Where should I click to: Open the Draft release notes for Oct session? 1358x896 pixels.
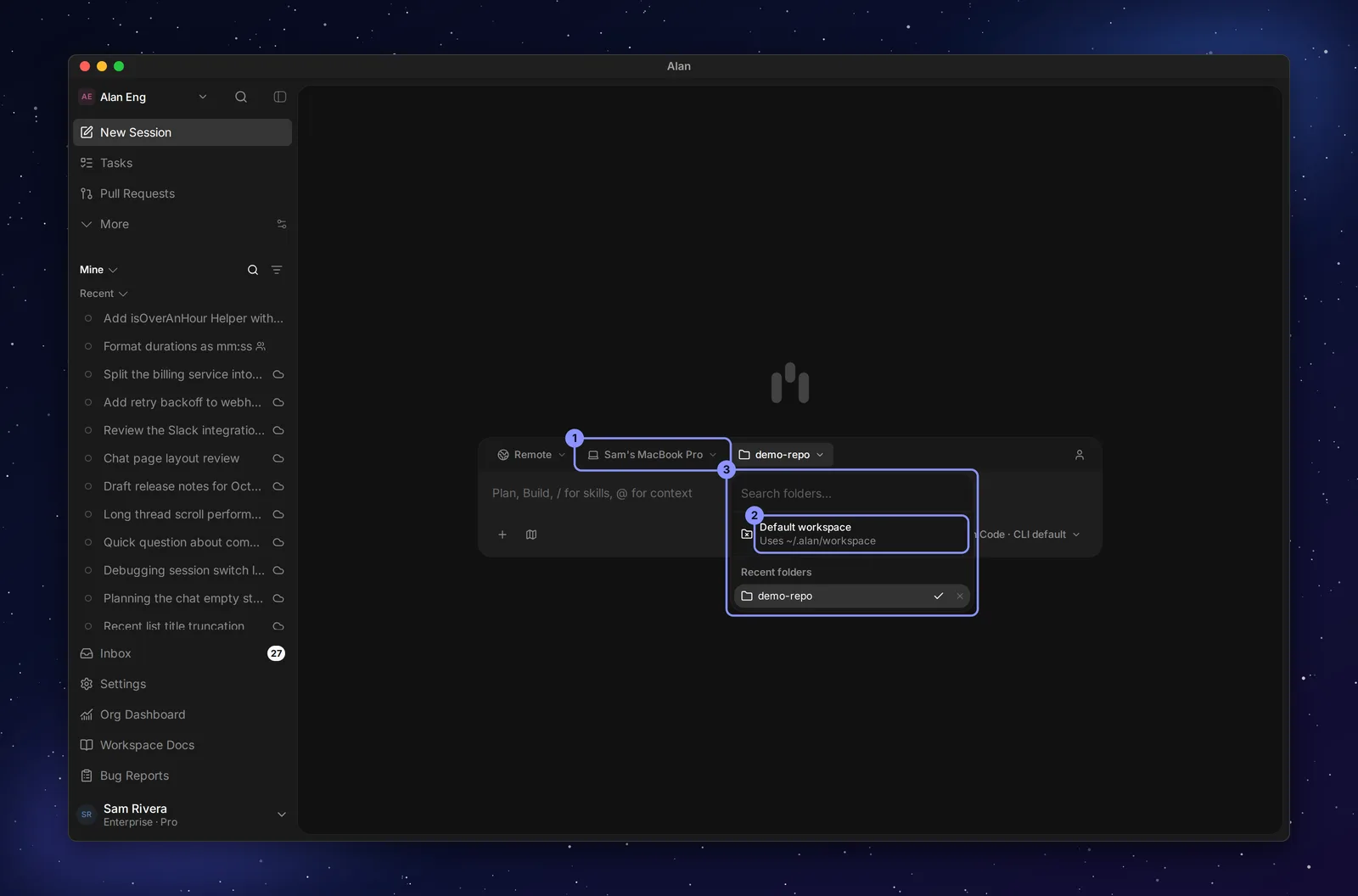182,486
